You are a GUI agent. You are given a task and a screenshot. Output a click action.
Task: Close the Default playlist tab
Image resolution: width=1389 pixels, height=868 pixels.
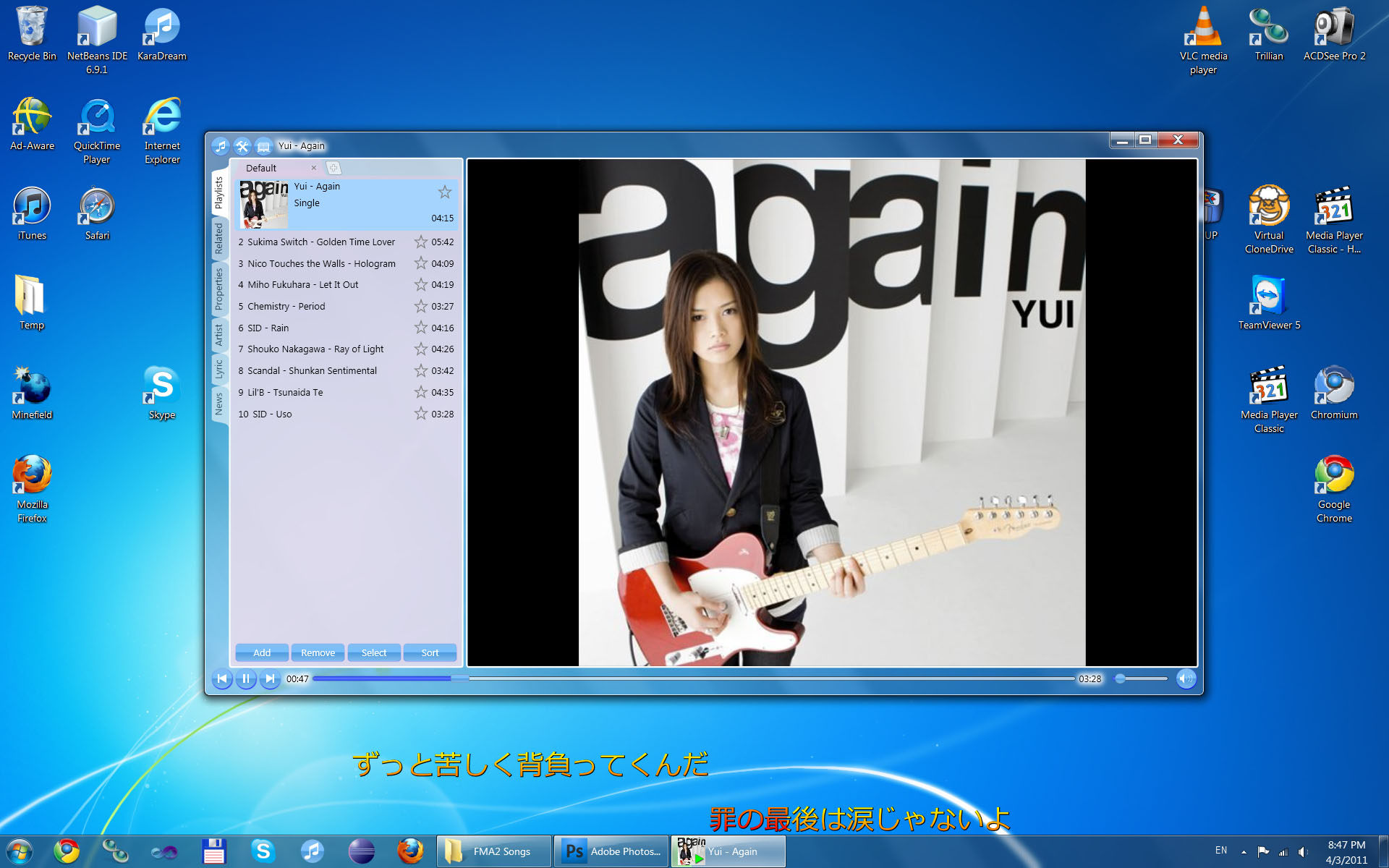click(x=313, y=168)
